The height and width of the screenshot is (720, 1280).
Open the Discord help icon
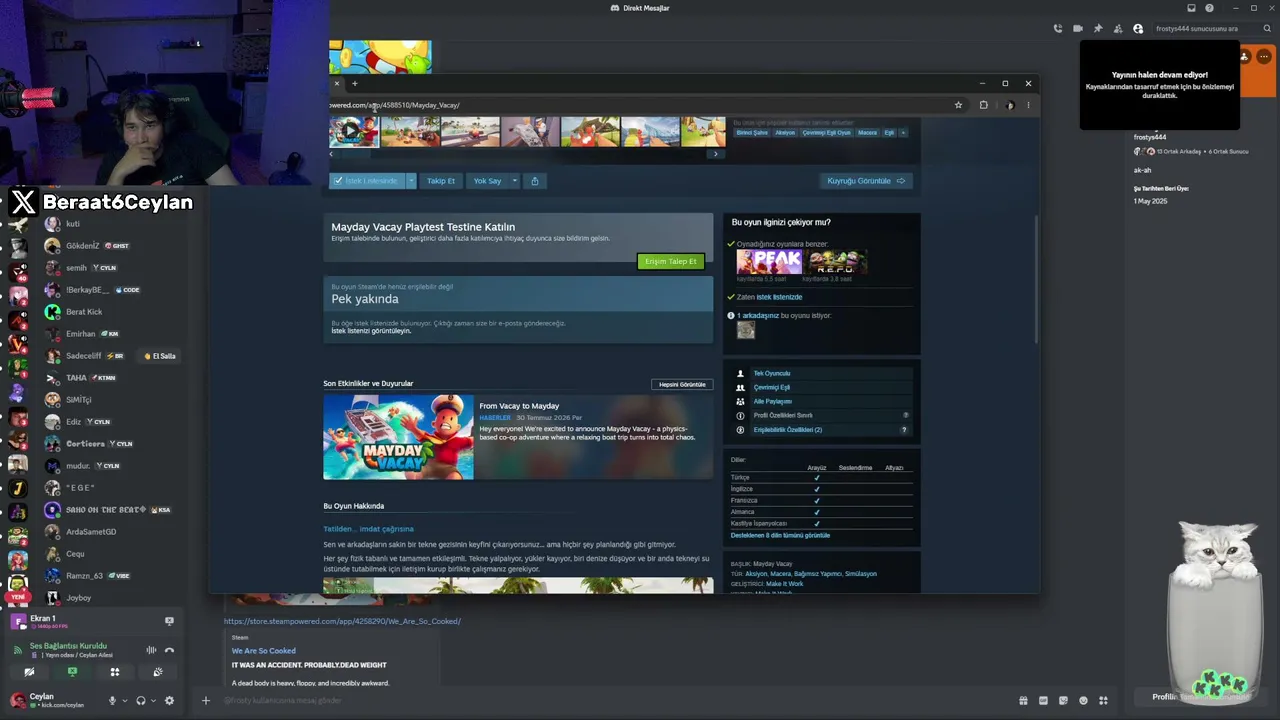click(1209, 8)
